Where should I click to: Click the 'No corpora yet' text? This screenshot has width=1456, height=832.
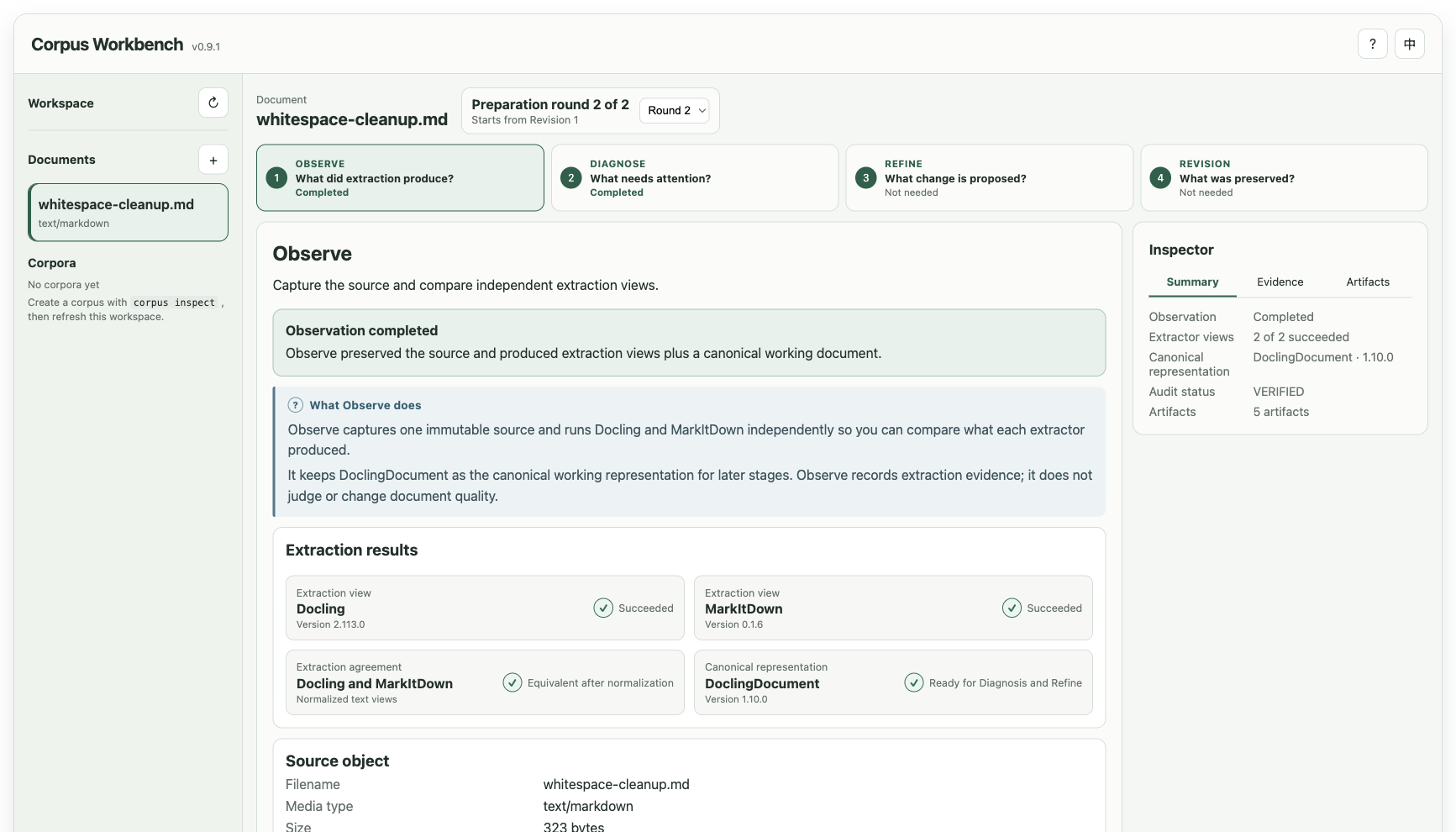tap(63, 285)
